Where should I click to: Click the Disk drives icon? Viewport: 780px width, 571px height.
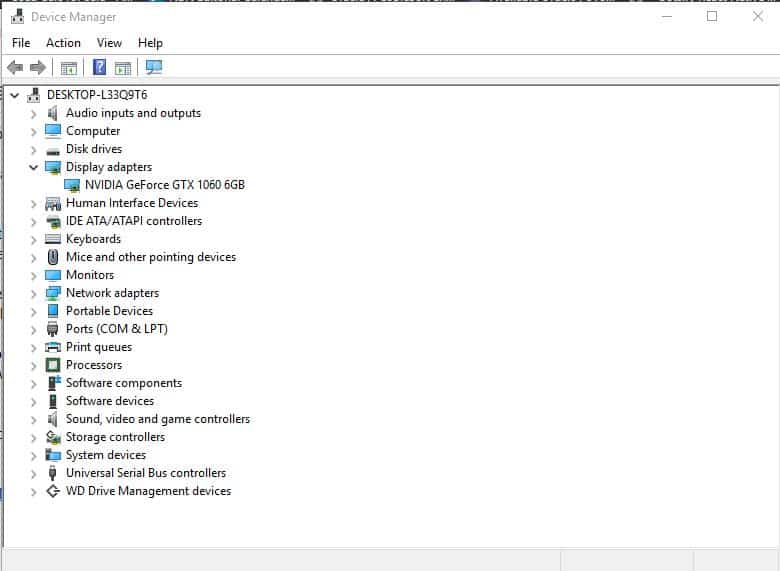[53, 150]
